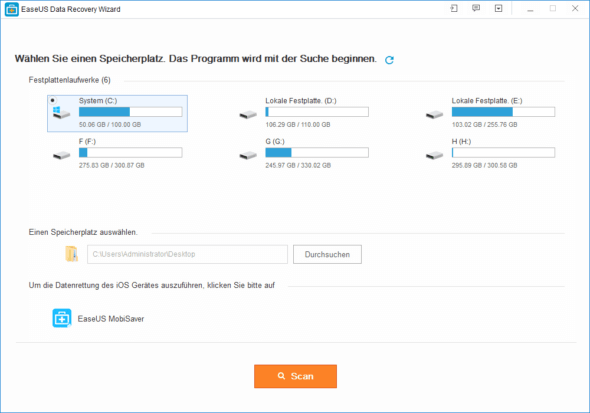Select the System (C:) drive radio button
This screenshot has height=413, width=590.
click(x=53, y=100)
